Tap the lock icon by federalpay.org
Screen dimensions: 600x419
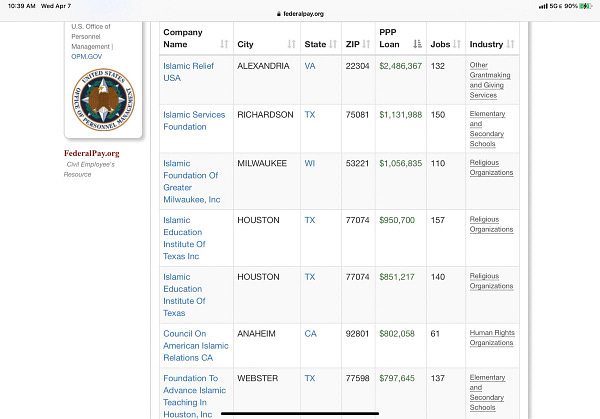(279, 14)
